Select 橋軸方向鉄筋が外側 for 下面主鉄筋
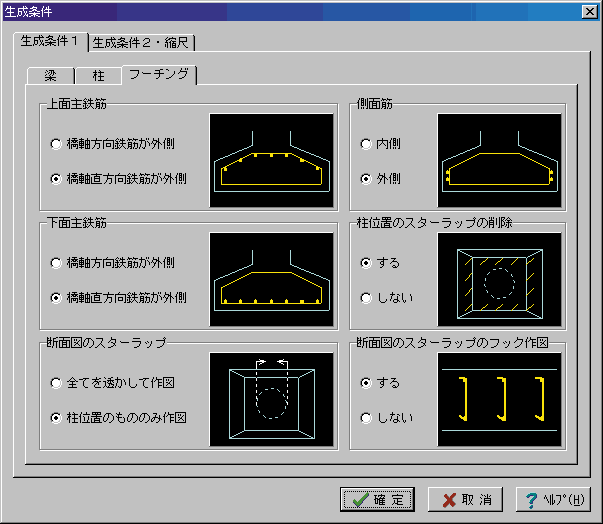The width and height of the screenshot is (603, 524). pyautogui.click(x=56, y=263)
